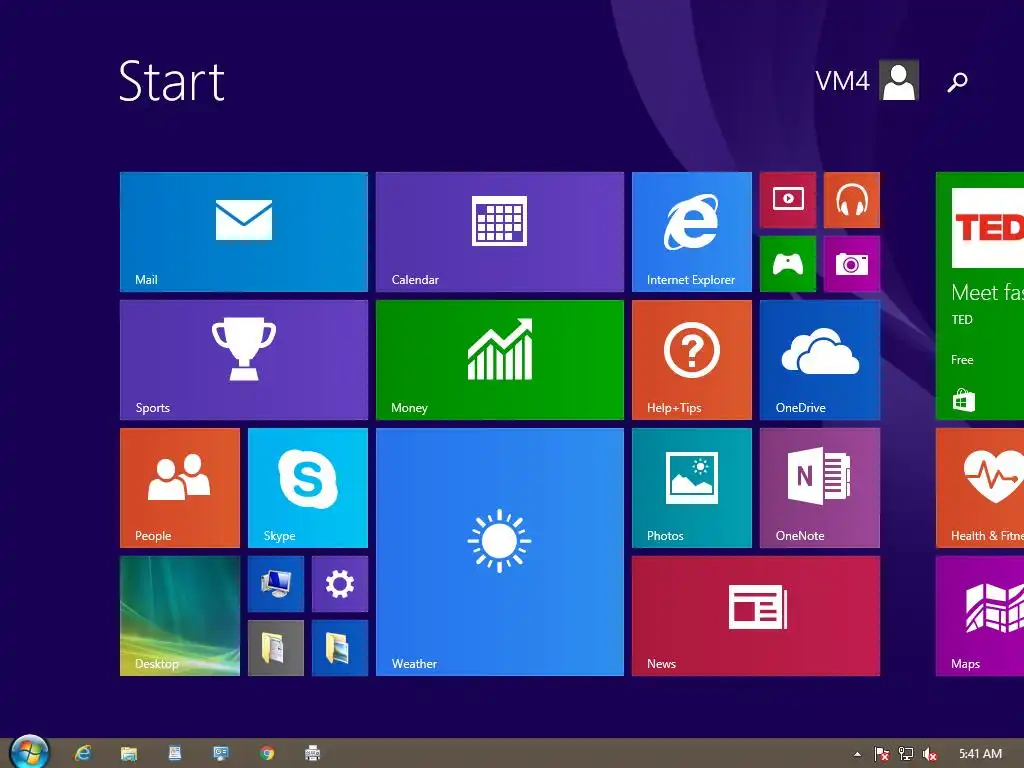1024x768 pixels.
Task: Open the green Xbox Games controller tile
Action: point(788,264)
